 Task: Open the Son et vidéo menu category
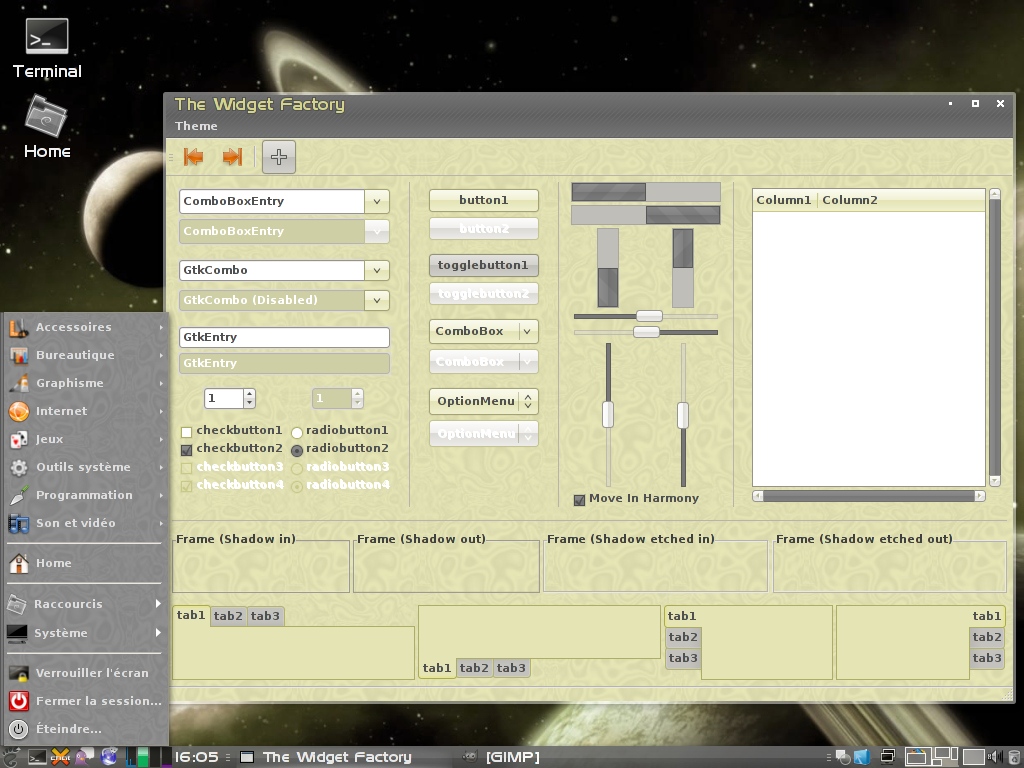[x=85, y=523]
